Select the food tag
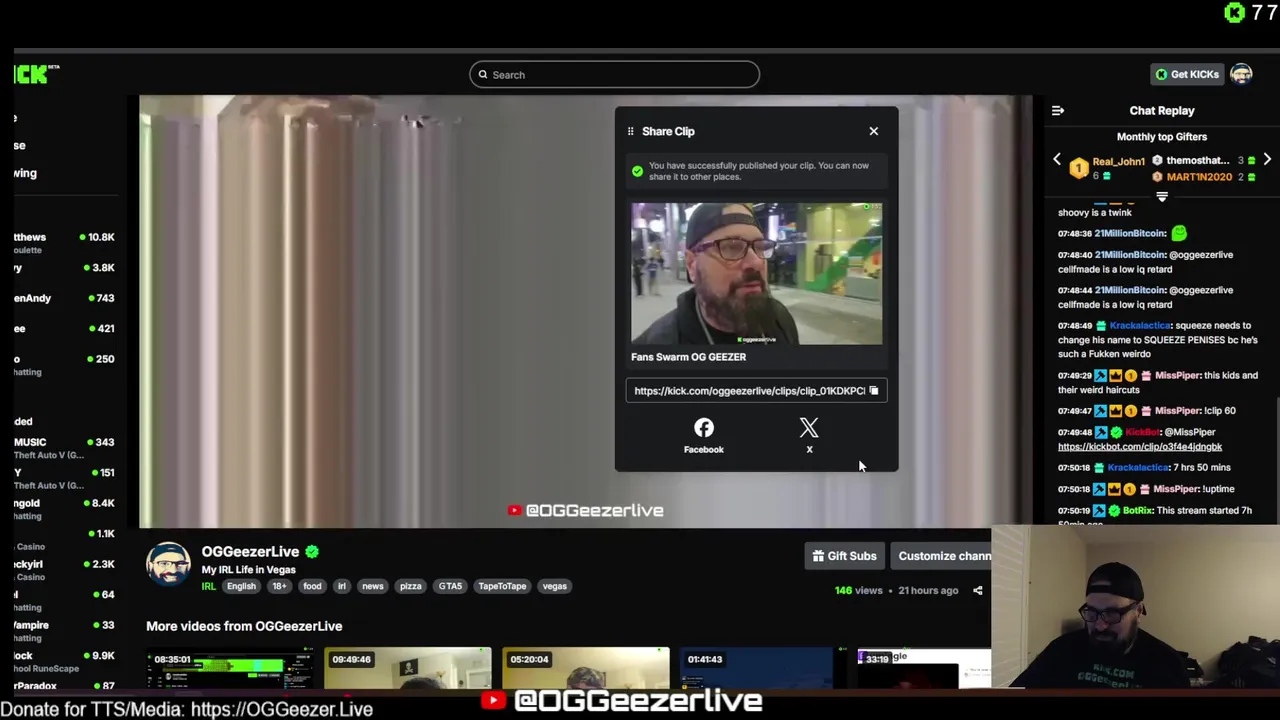The width and height of the screenshot is (1280, 720). click(x=312, y=586)
